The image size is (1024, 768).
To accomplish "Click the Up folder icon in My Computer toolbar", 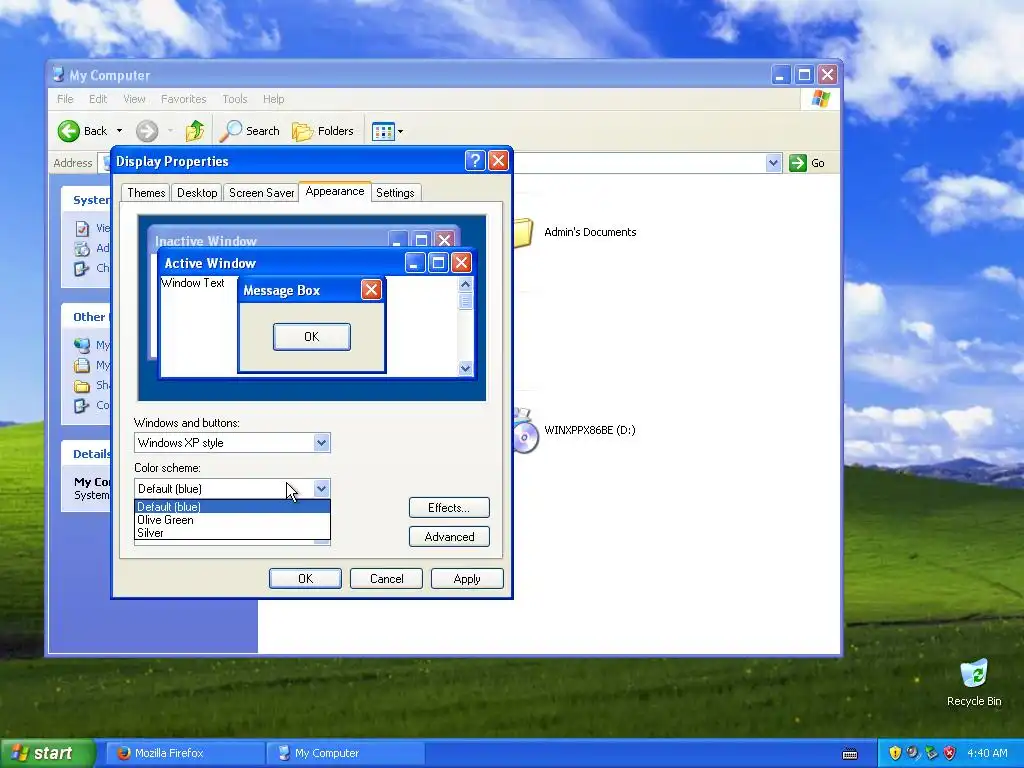I will pos(194,131).
